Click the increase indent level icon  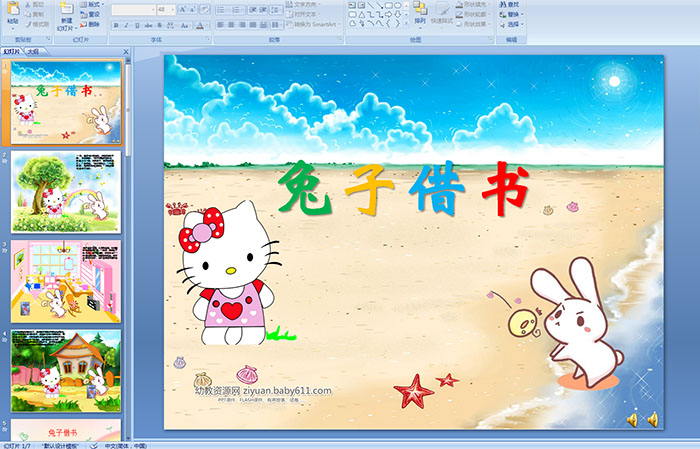[x=263, y=10]
